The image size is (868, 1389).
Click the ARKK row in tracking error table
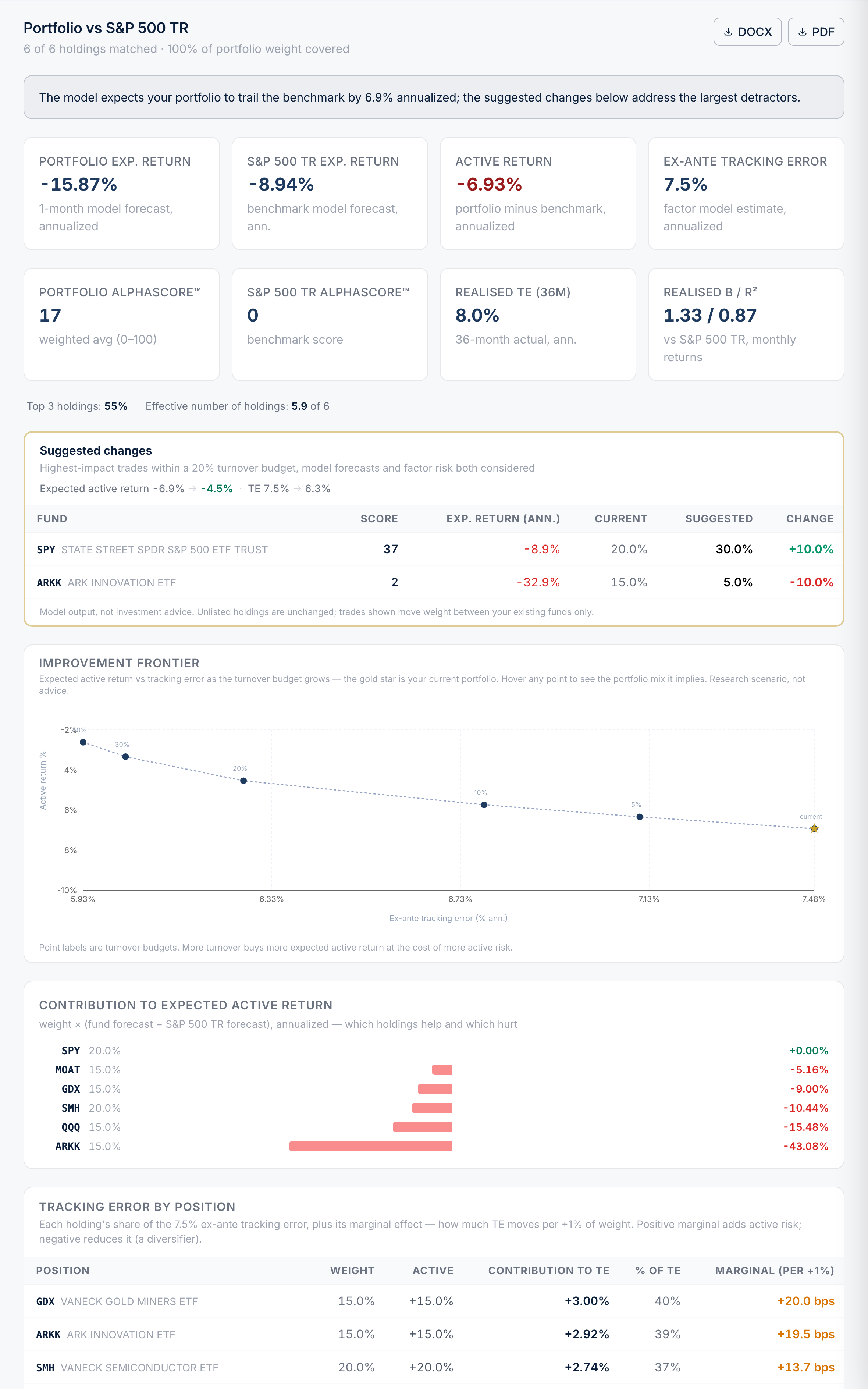point(434,1335)
